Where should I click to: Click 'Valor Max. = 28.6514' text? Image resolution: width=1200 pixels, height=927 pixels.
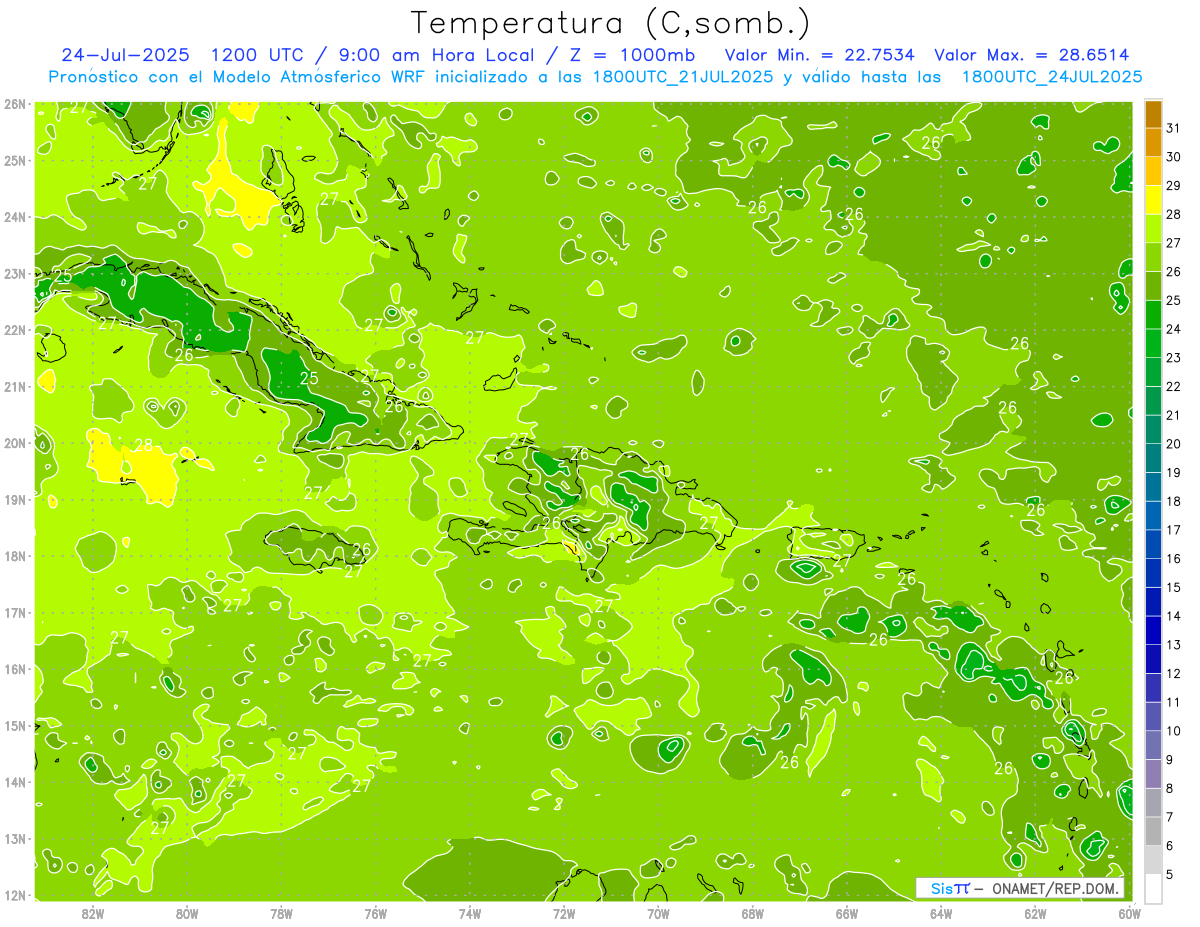pyautogui.click(x=1031, y=55)
